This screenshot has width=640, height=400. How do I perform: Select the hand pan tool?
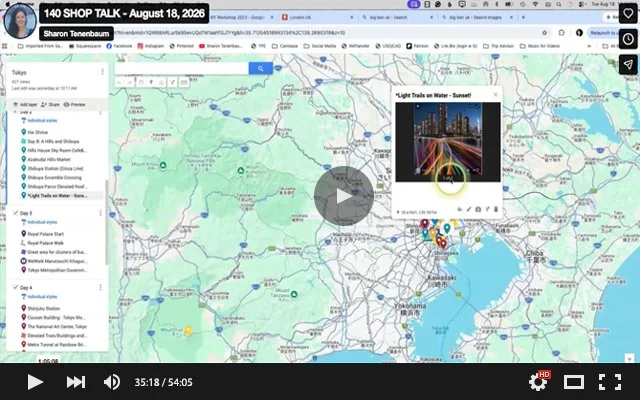tap(141, 82)
